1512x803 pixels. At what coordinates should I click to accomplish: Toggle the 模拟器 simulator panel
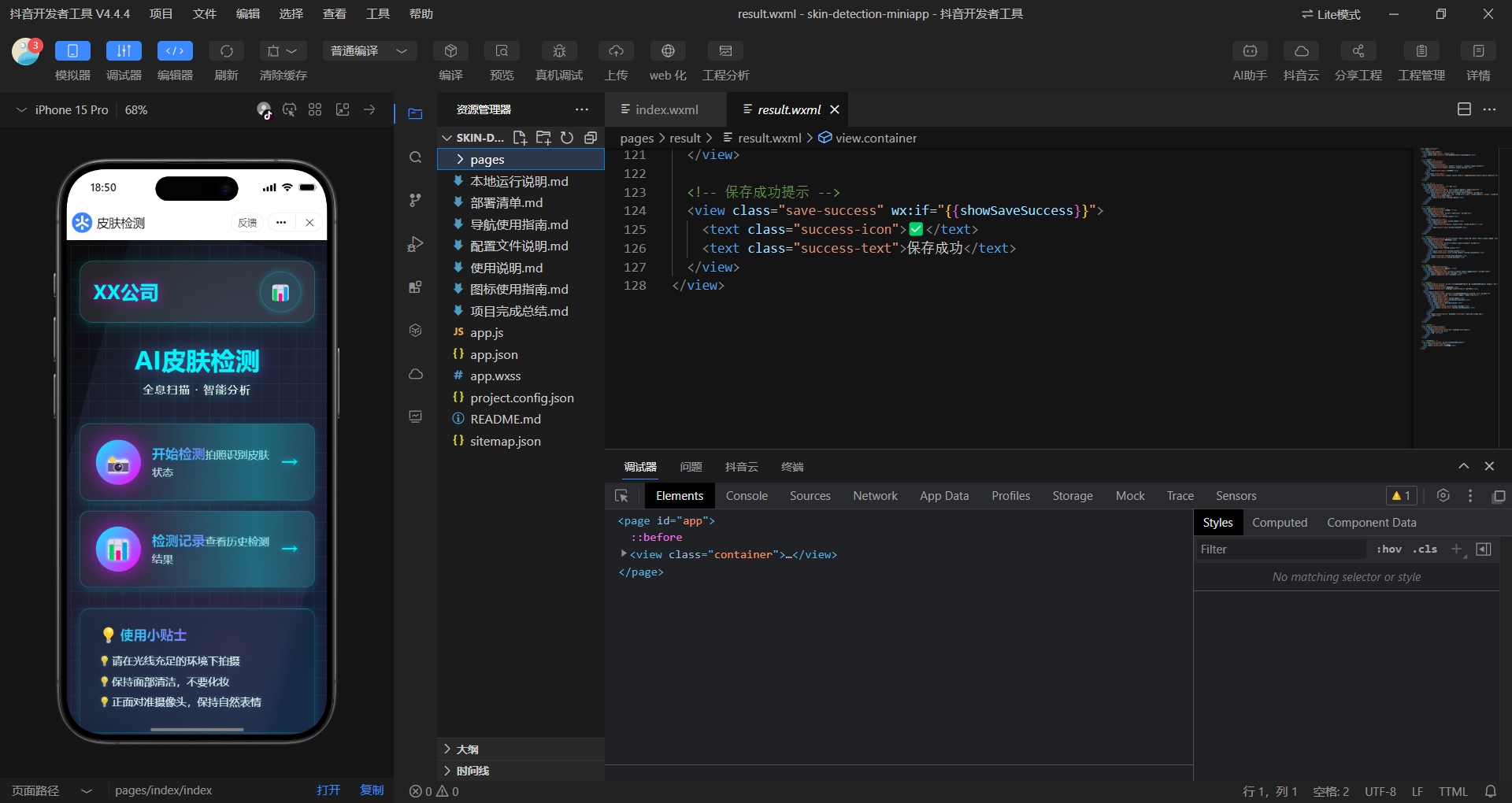[x=72, y=51]
